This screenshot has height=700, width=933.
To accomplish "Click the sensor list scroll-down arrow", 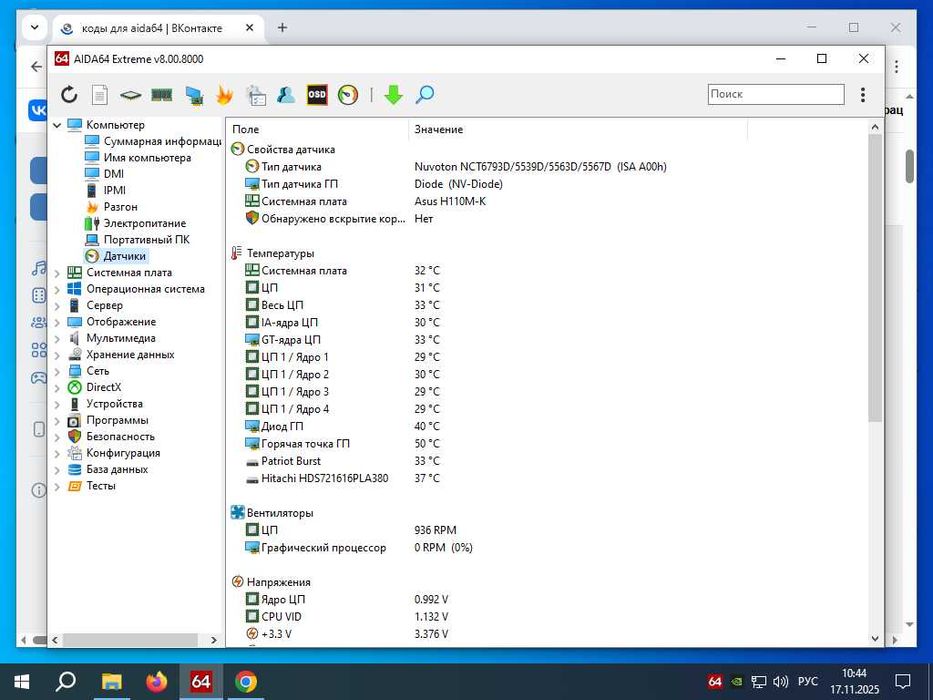I will [x=875, y=639].
